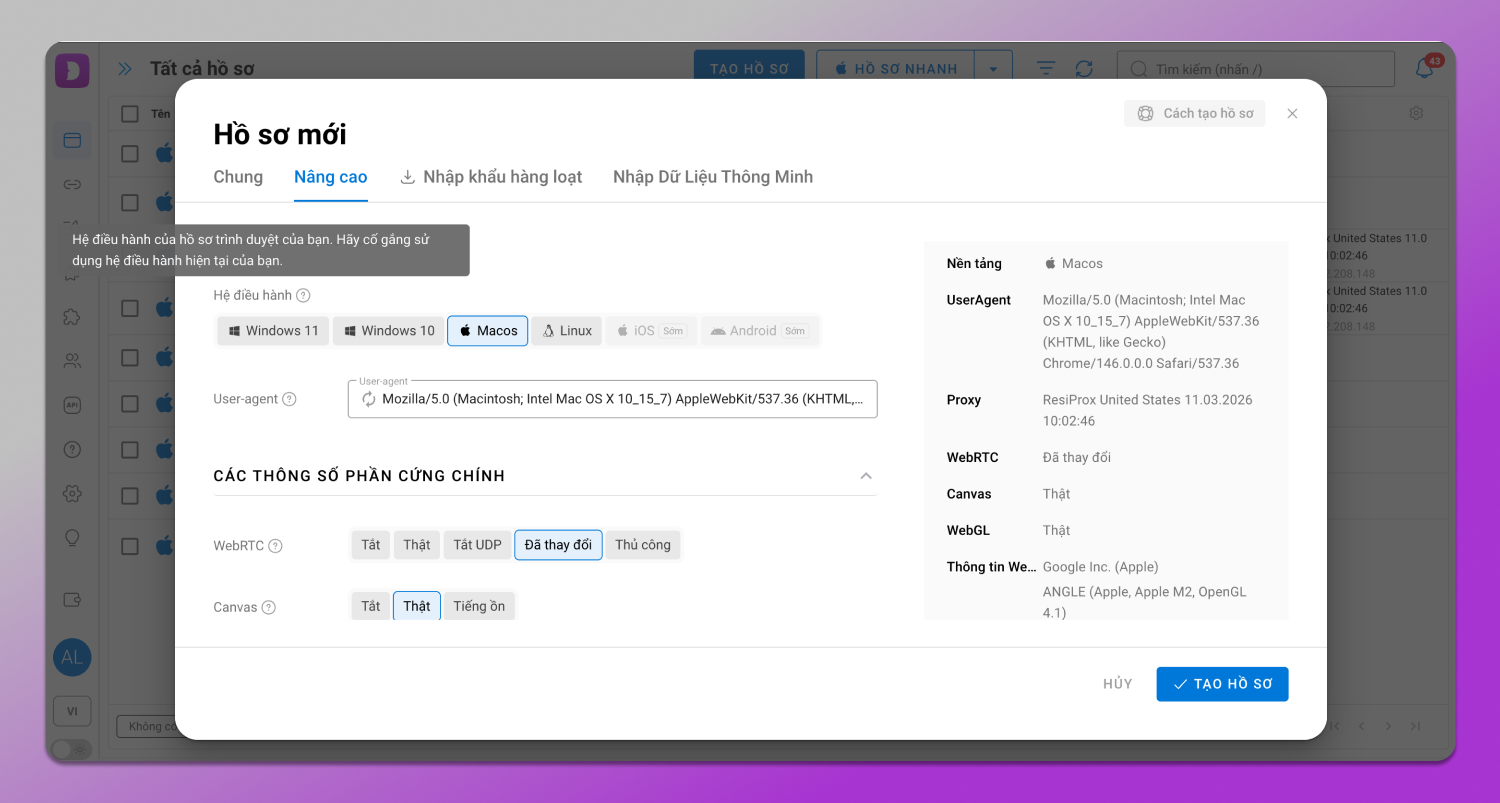Screen dimensions: 1500x803
Task: Click the User-agent text field
Action: click(620, 399)
